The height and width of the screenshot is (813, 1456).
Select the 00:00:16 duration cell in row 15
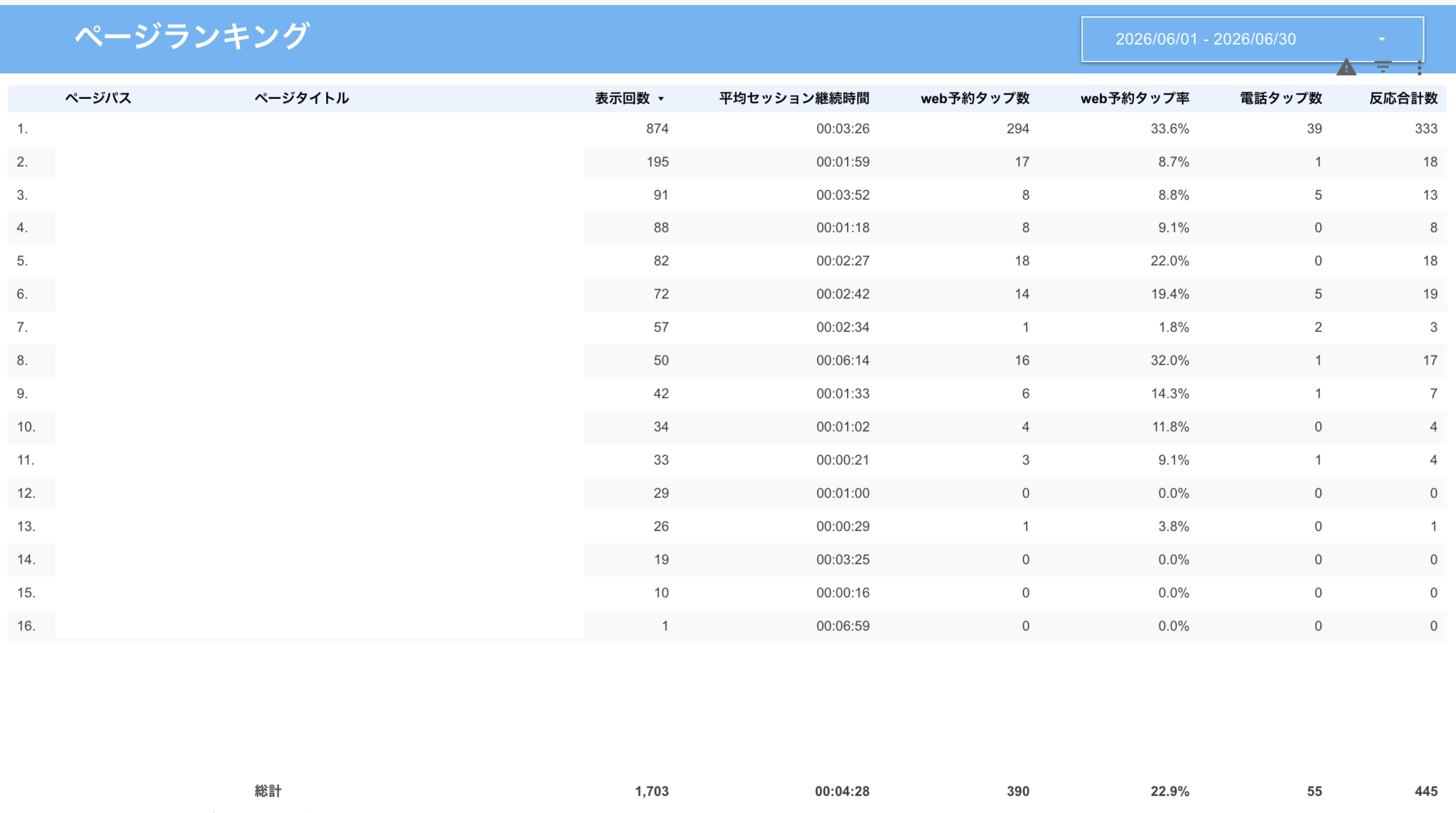click(843, 593)
